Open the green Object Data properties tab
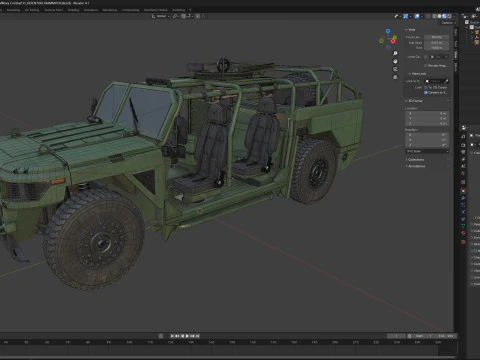Screen dimensions: 480x360 click(463, 226)
